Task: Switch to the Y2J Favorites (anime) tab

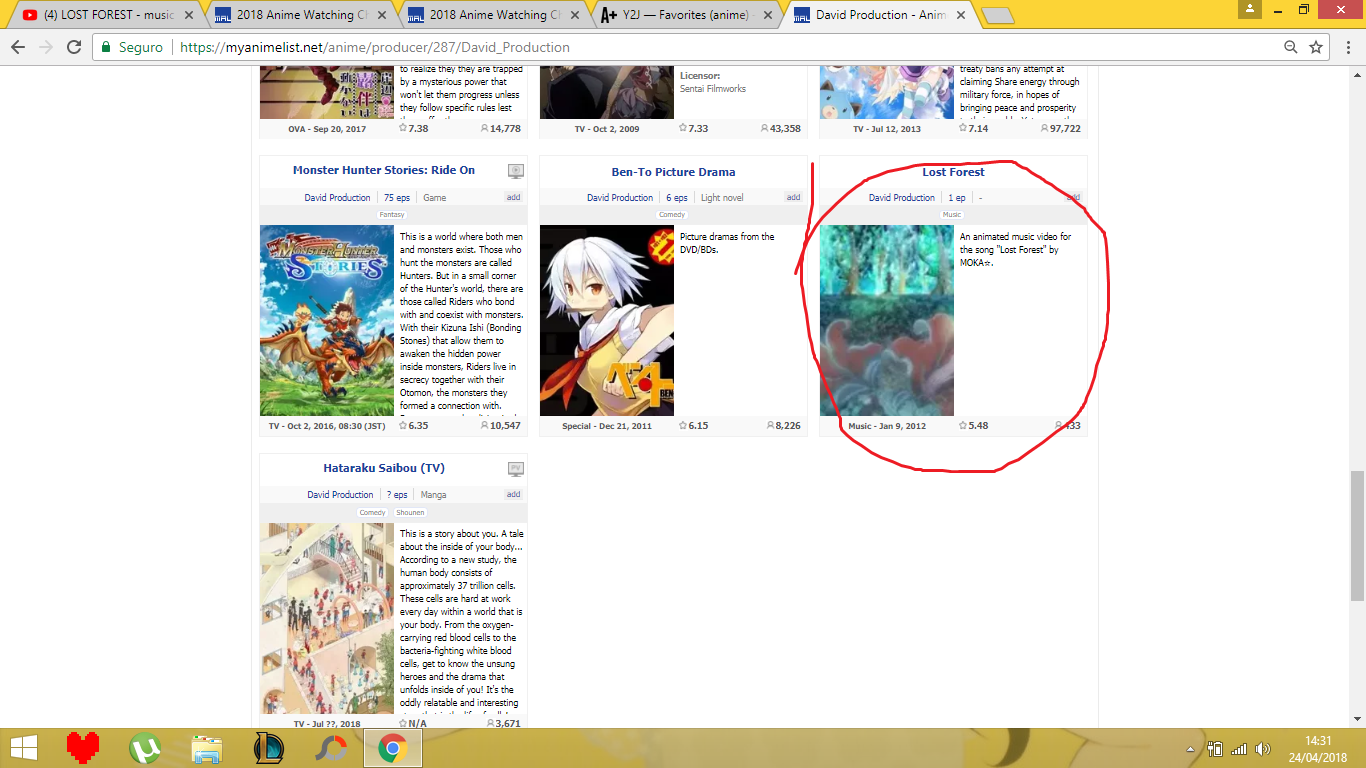Action: (686, 15)
